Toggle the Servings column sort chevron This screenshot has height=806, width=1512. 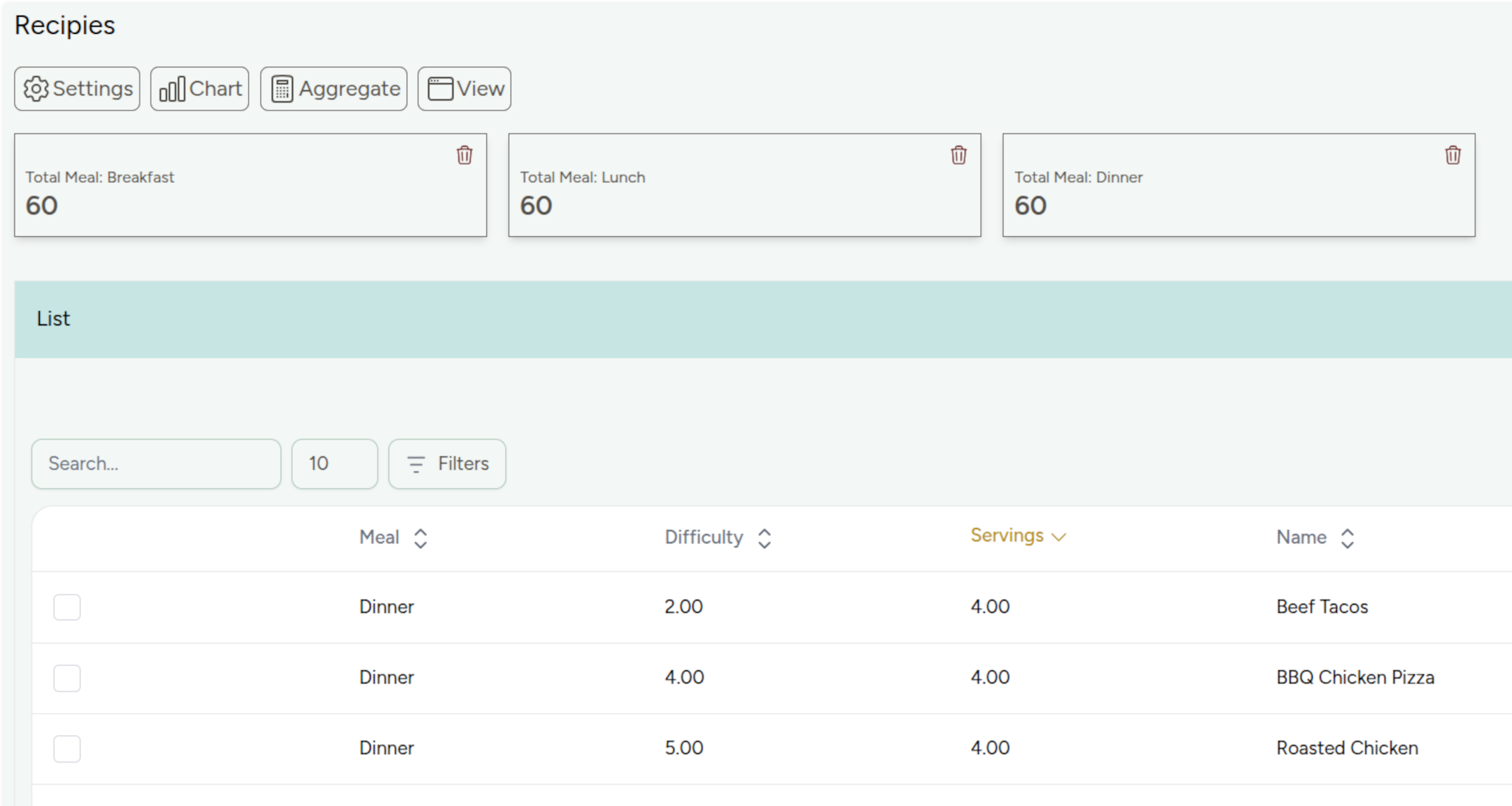tap(1058, 536)
